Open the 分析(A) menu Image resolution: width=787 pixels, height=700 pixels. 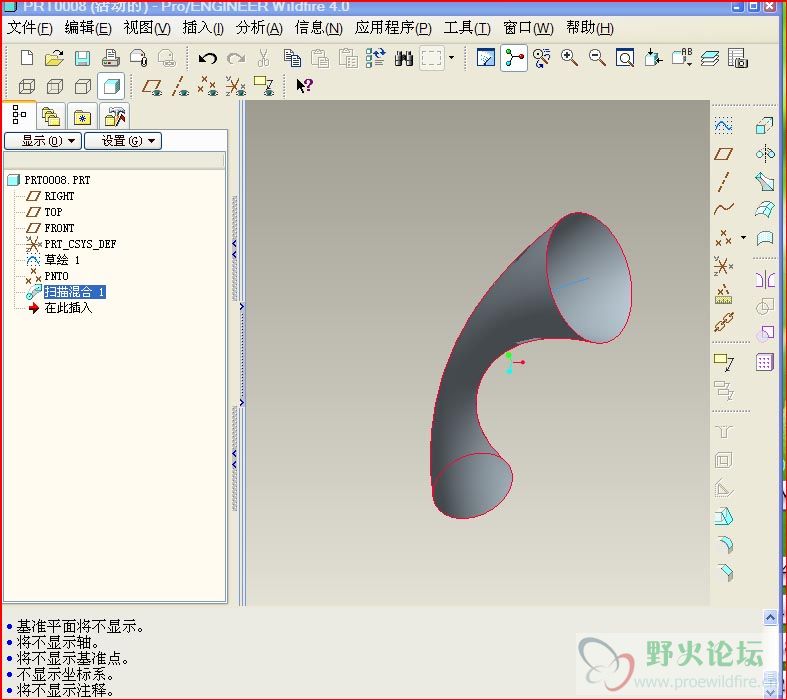coord(259,28)
